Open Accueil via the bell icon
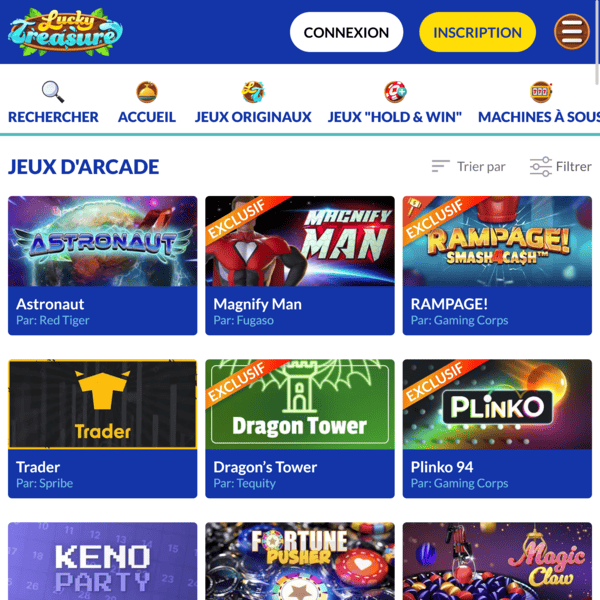 coord(147,92)
